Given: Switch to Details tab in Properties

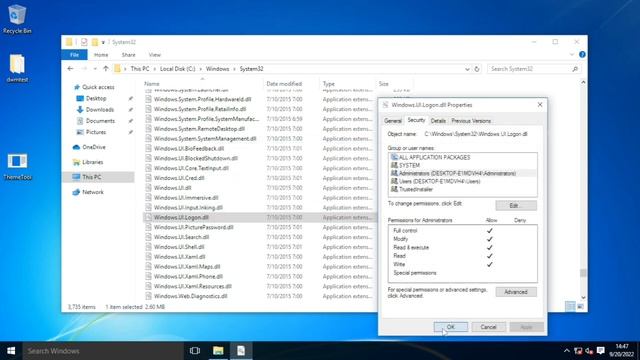Looking at the screenshot, I should click(x=438, y=121).
